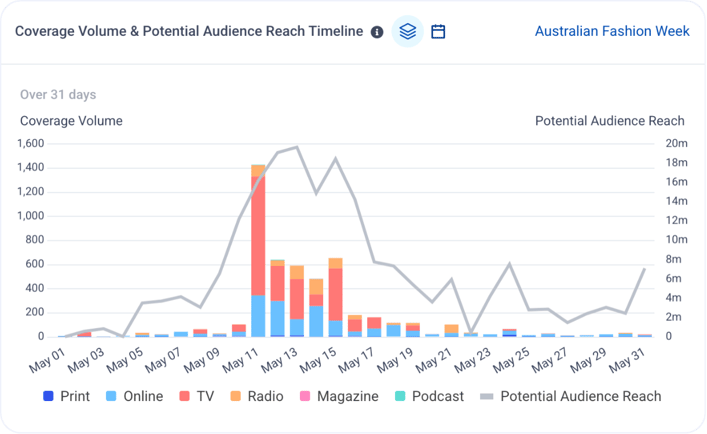707x434 pixels.
Task: Click the May 31 x-axis label
Action: click(627, 360)
